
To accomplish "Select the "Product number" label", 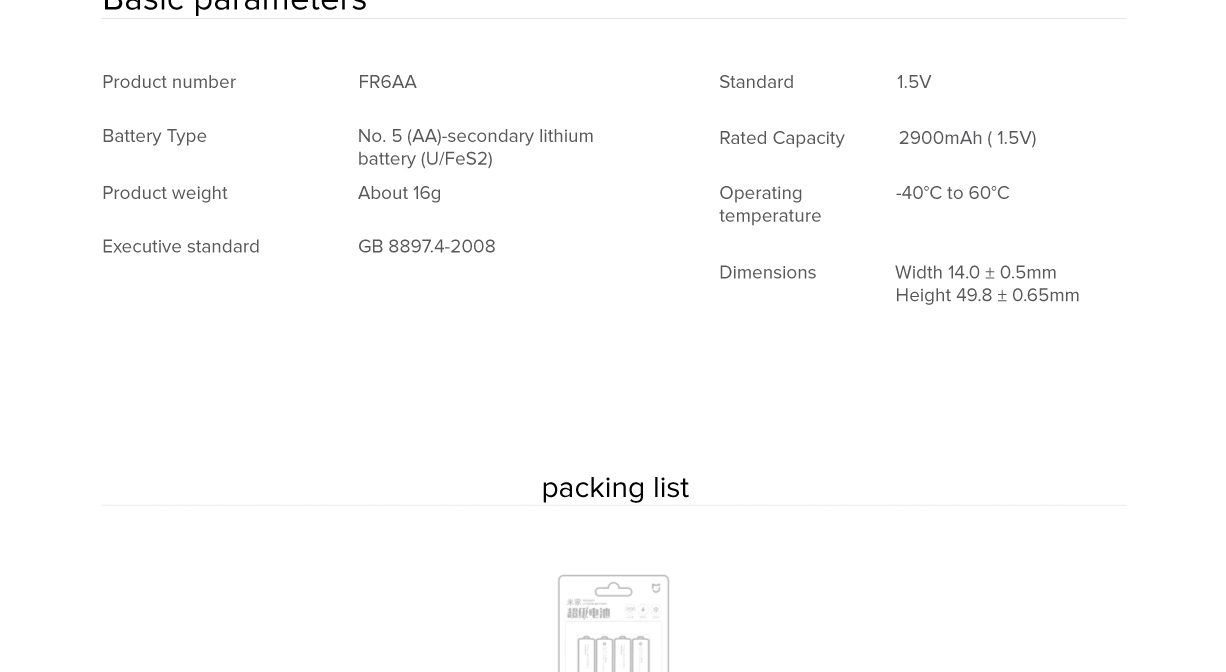I will point(169,82).
